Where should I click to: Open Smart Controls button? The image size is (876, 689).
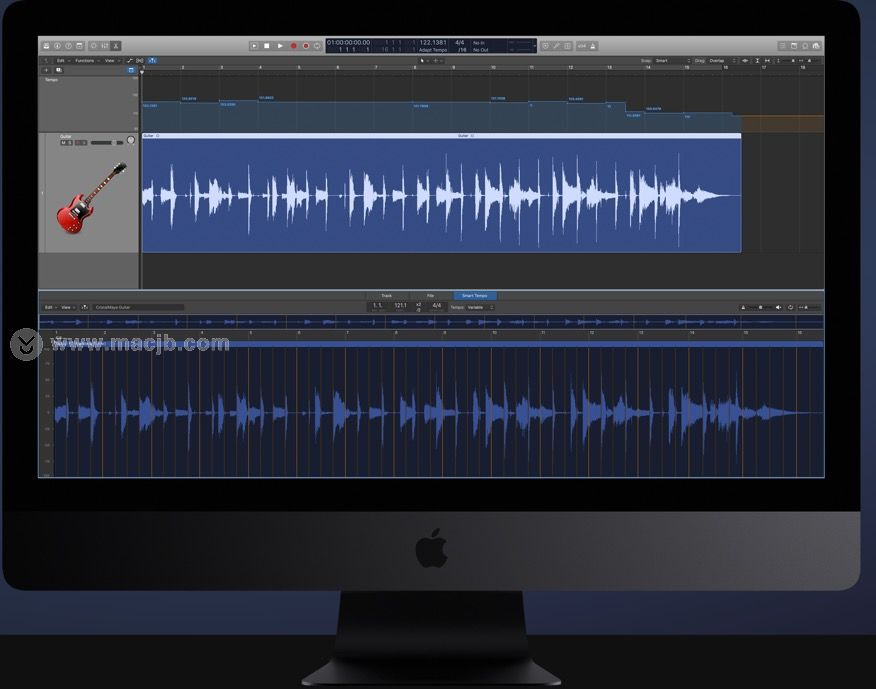[94, 46]
